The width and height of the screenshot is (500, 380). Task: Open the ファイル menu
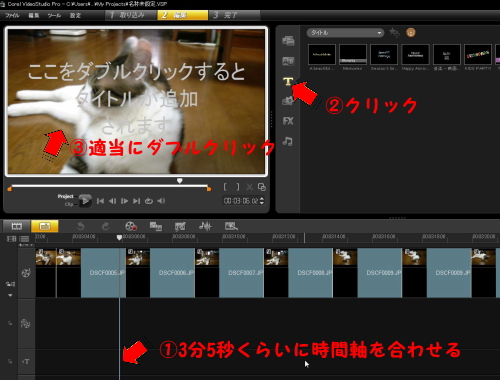(12, 15)
